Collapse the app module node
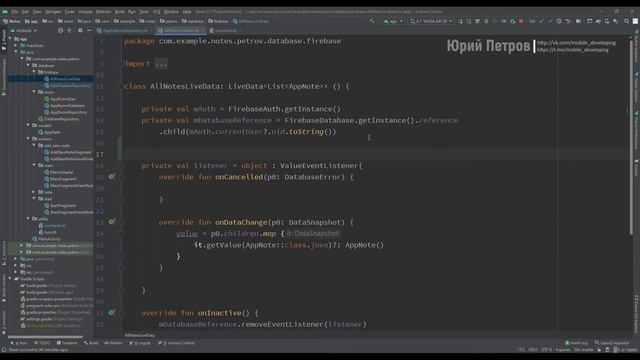The image size is (640, 360). 10,39
